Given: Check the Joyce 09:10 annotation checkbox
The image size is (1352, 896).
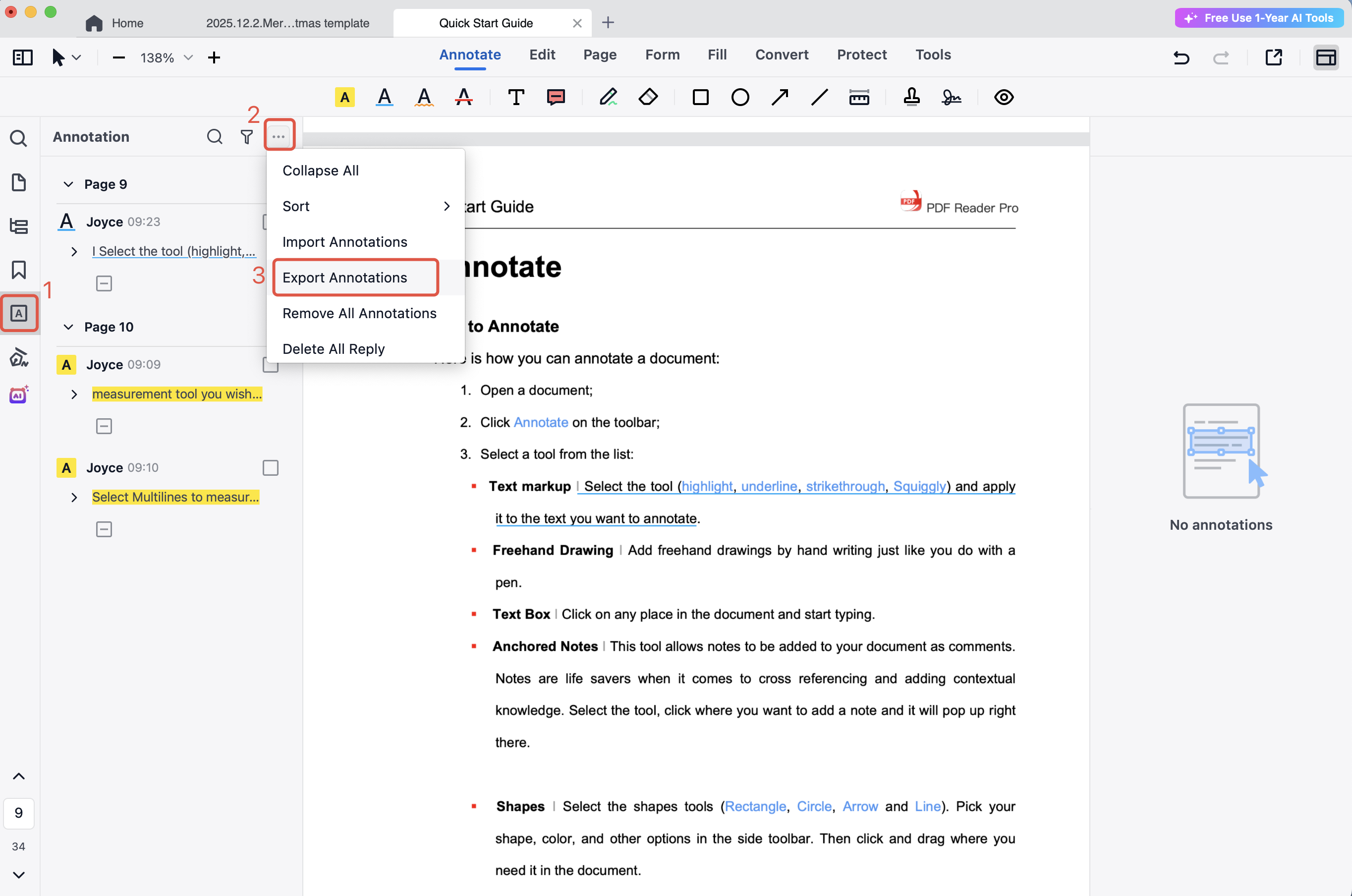Looking at the screenshot, I should 270,468.
